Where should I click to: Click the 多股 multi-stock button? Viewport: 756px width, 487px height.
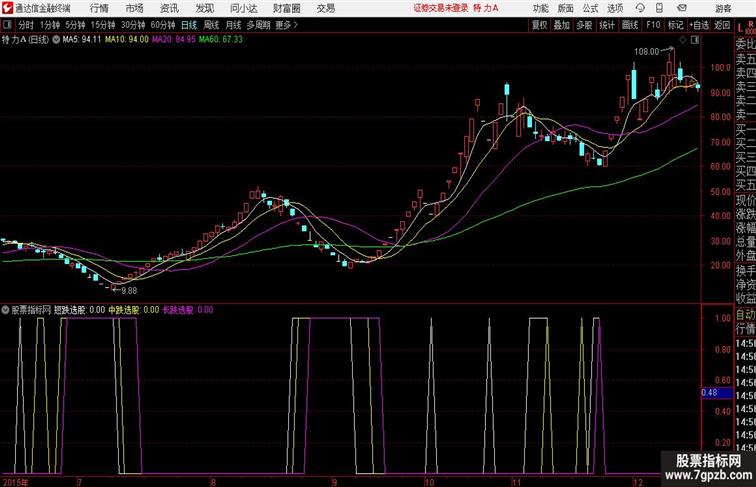pos(584,25)
